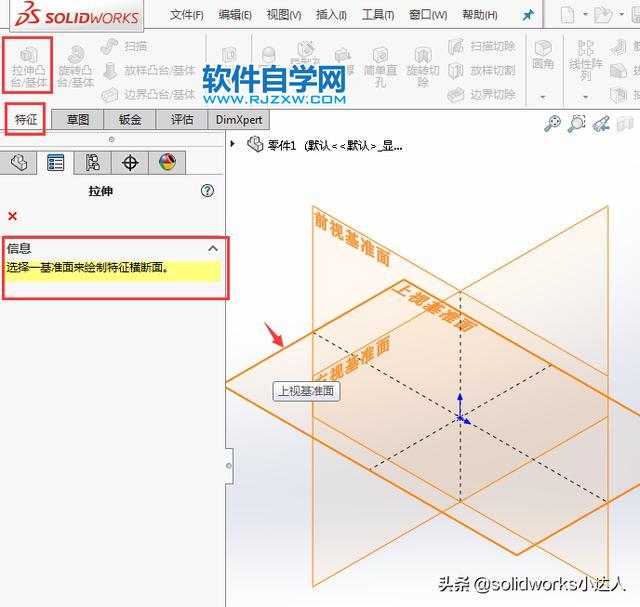
Task: Collapse the 信息 section chevron
Action: click(213, 248)
